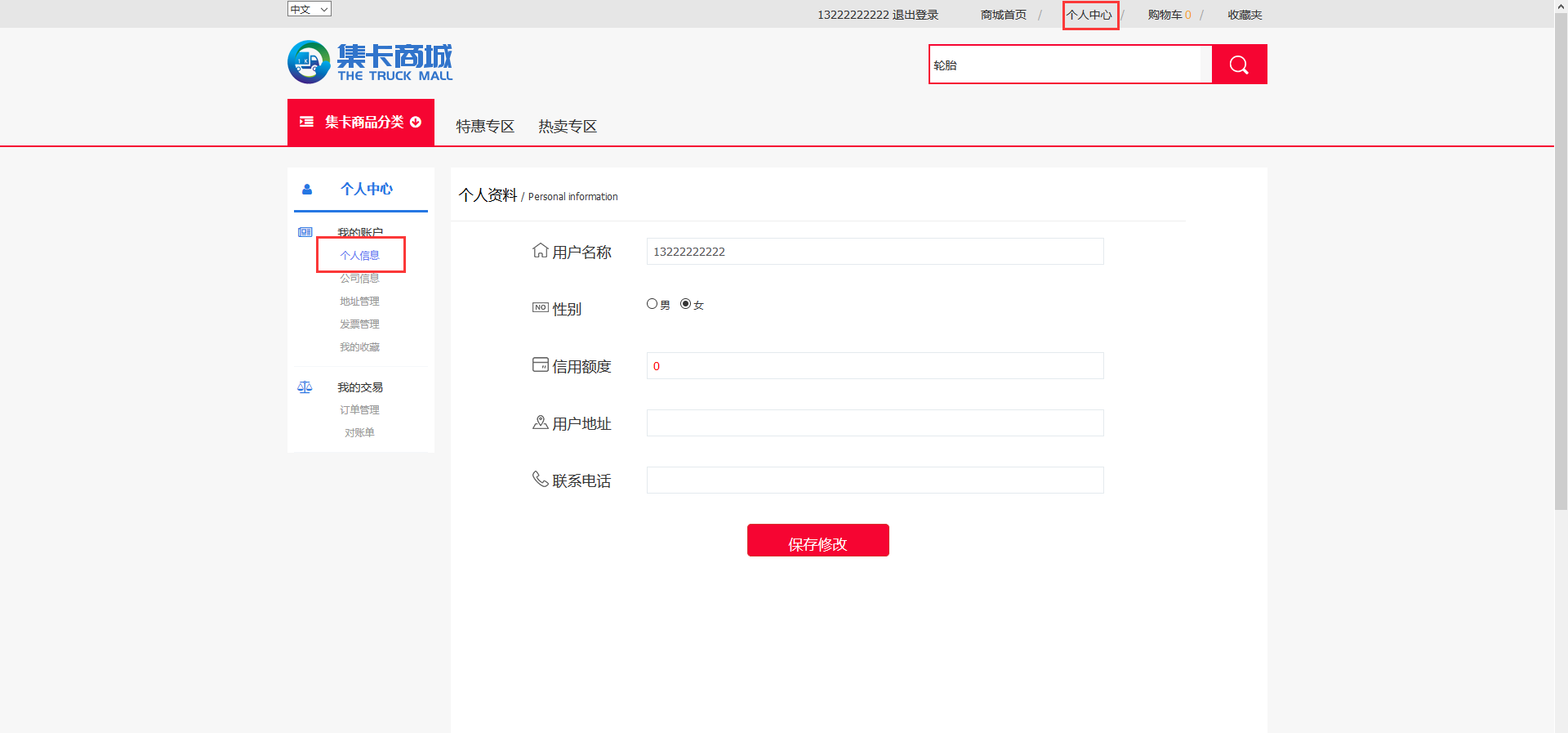Click the 用户地址 input field
1568x733 pixels.
click(x=875, y=423)
